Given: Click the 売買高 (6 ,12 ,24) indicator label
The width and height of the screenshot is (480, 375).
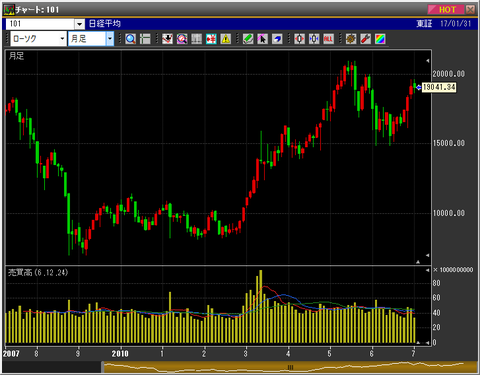Looking at the screenshot, I should coord(38,272).
